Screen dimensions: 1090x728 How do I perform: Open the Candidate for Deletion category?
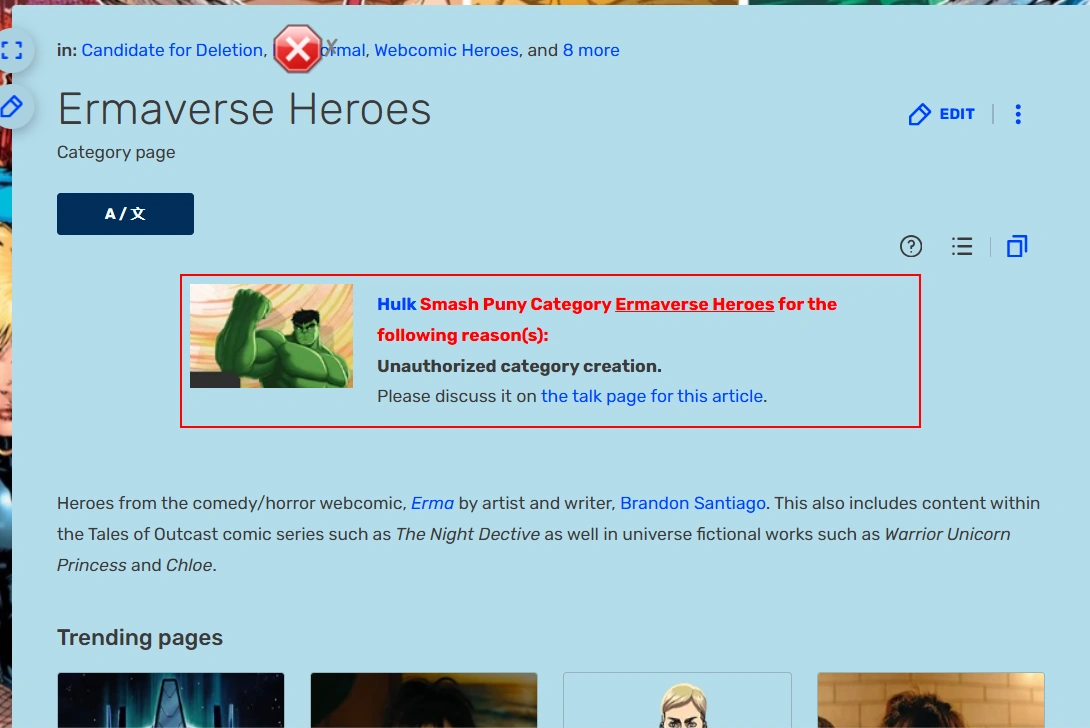pos(172,50)
